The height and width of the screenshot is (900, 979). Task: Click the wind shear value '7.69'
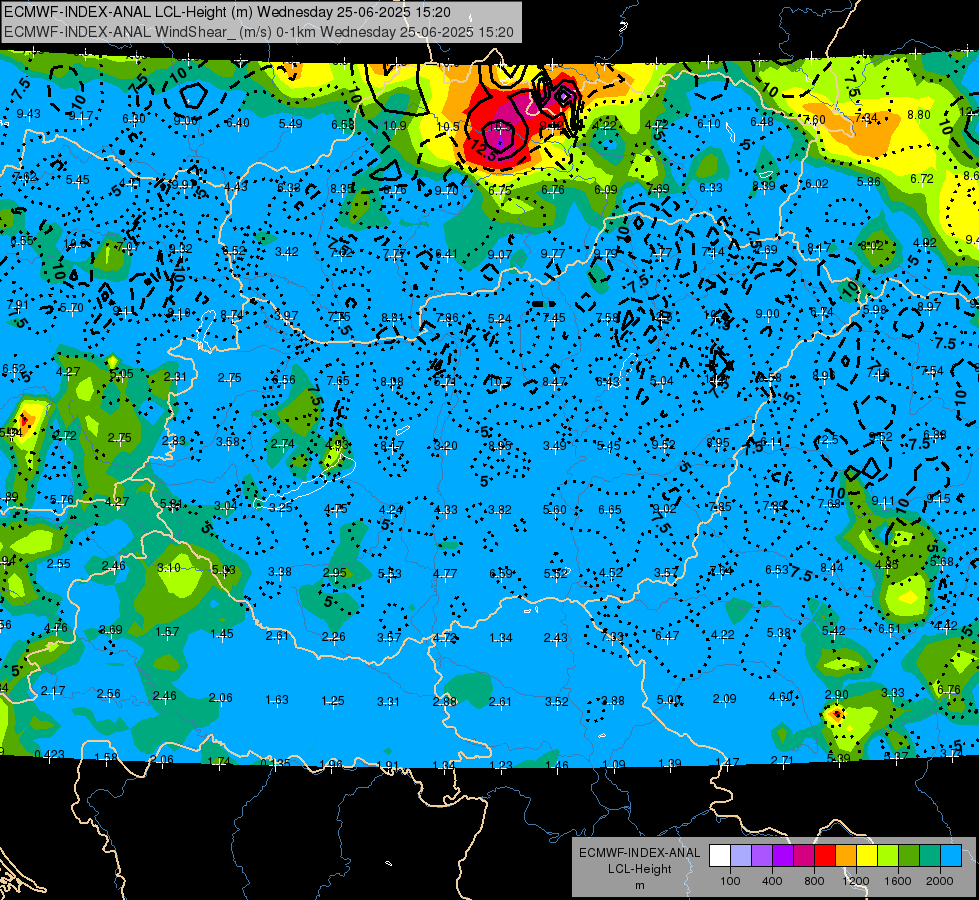point(658,189)
